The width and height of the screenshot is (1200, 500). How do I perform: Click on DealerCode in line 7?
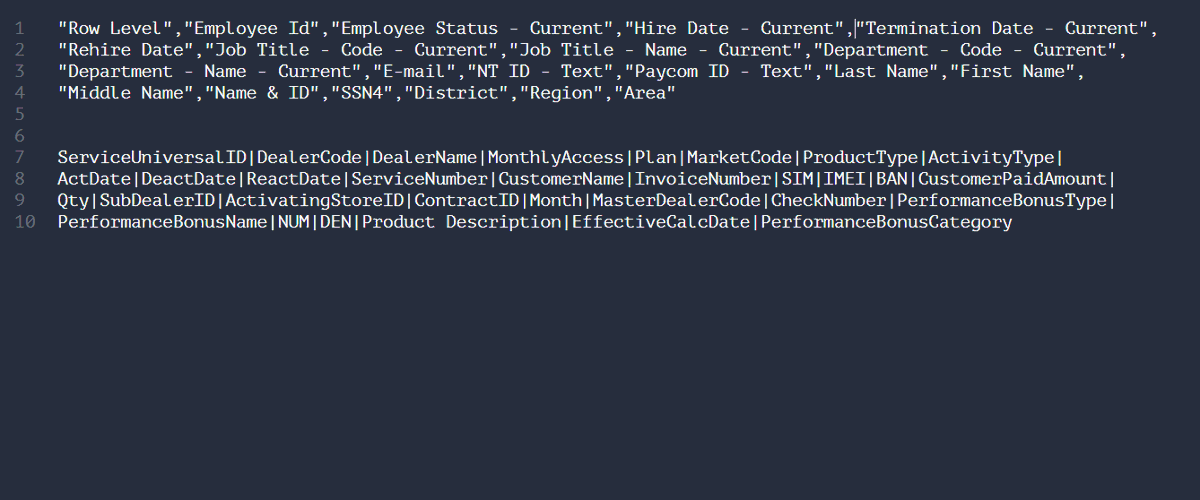pos(310,158)
